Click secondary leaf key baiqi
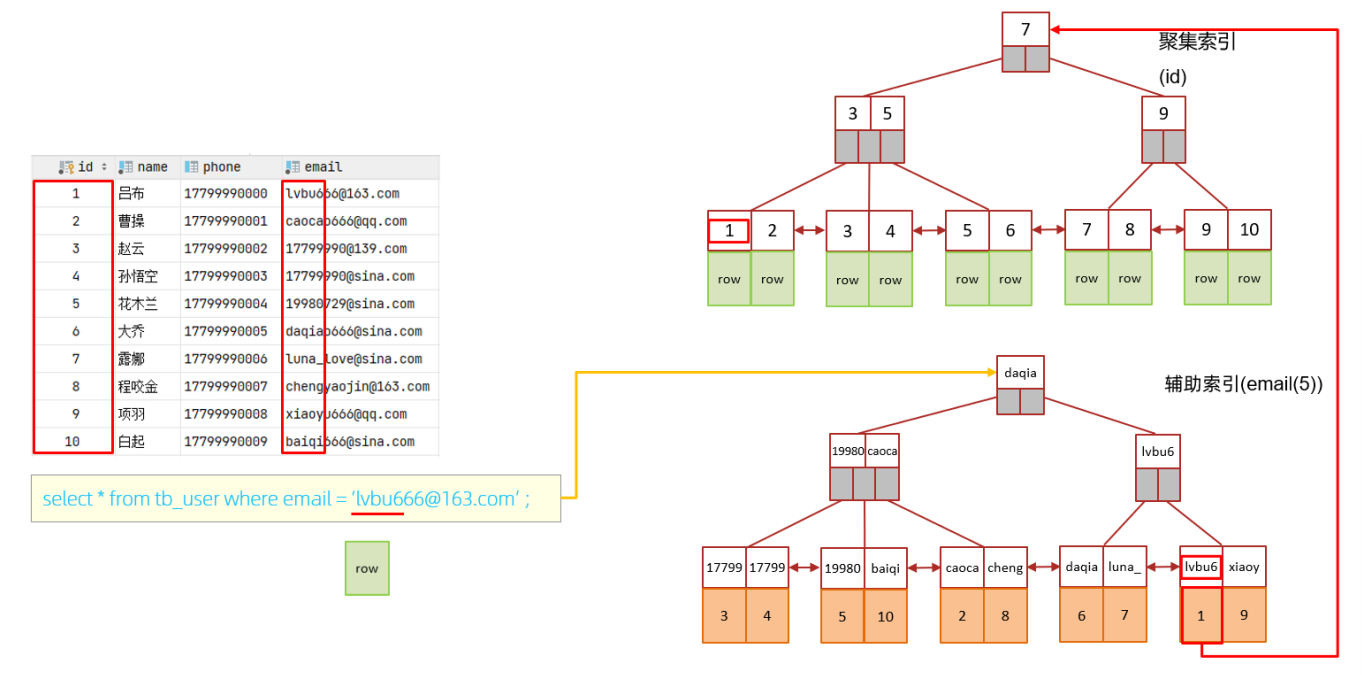Viewport: 1362px width, 675px height. tap(885, 568)
